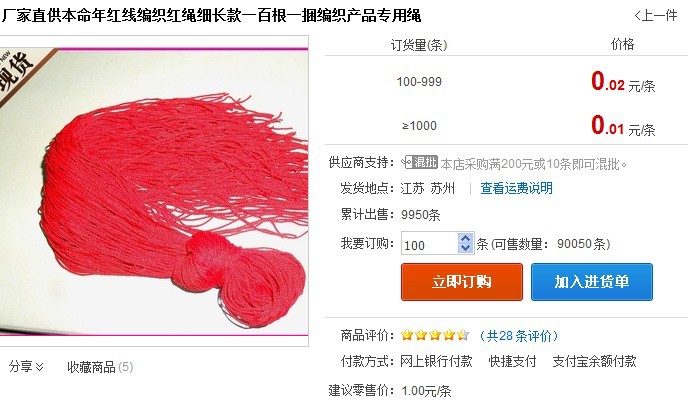
Task: Open the 共28条评价 reviews link
Action: pos(519,336)
